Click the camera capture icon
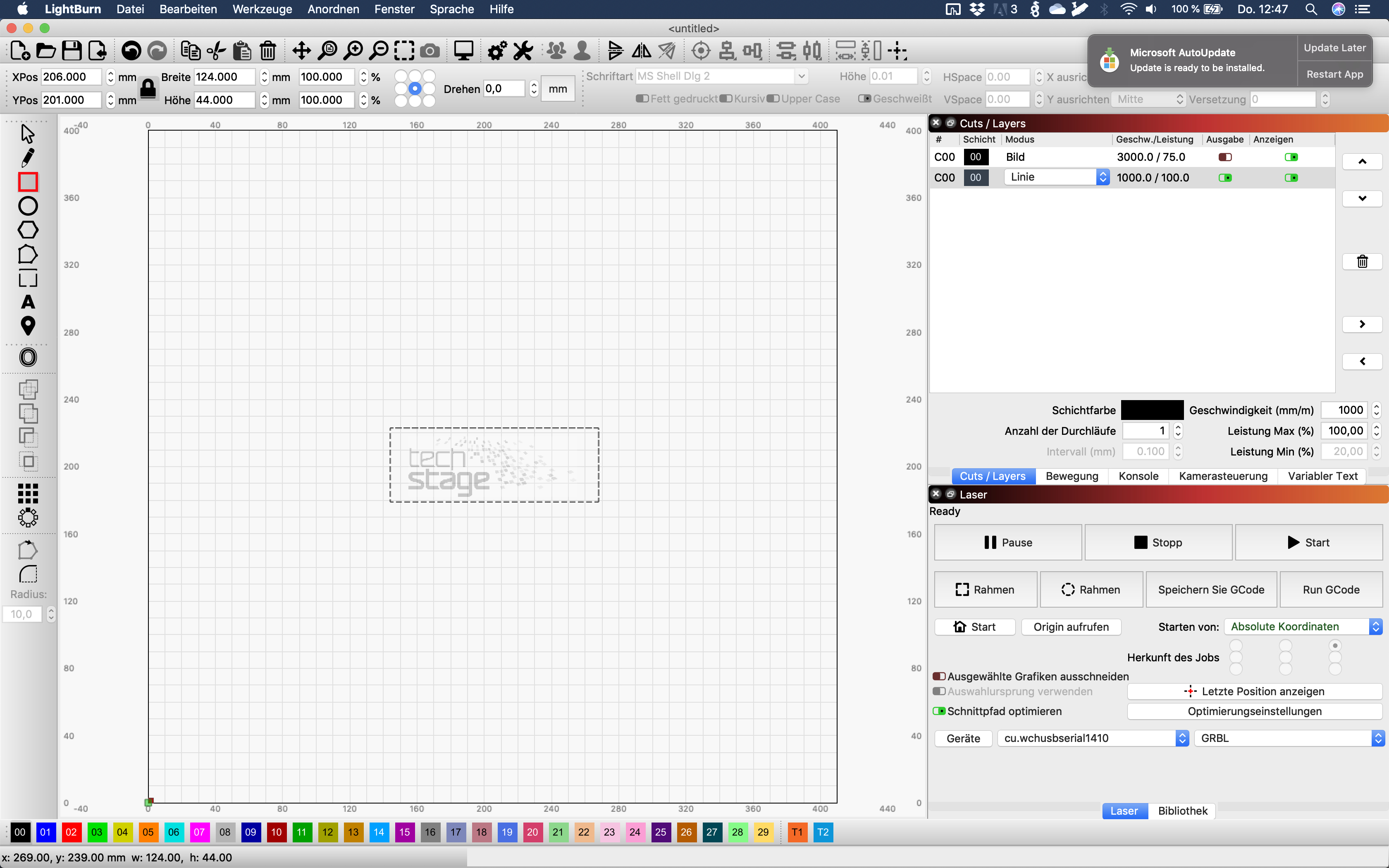1389x868 pixels. pyautogui.click(x=430, y=51)
